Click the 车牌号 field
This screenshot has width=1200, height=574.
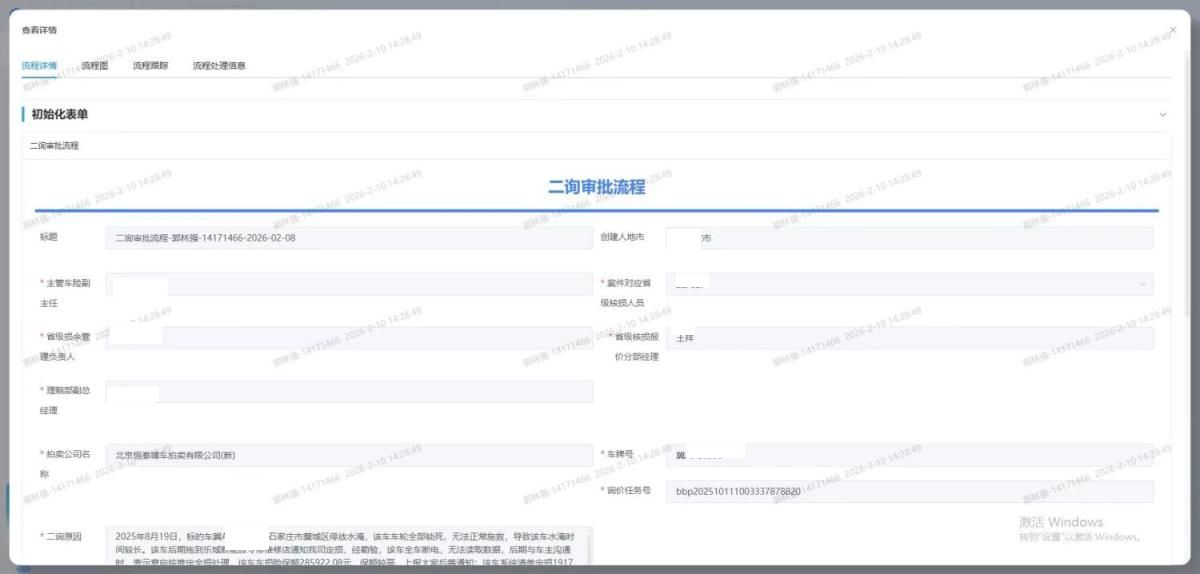908,455
